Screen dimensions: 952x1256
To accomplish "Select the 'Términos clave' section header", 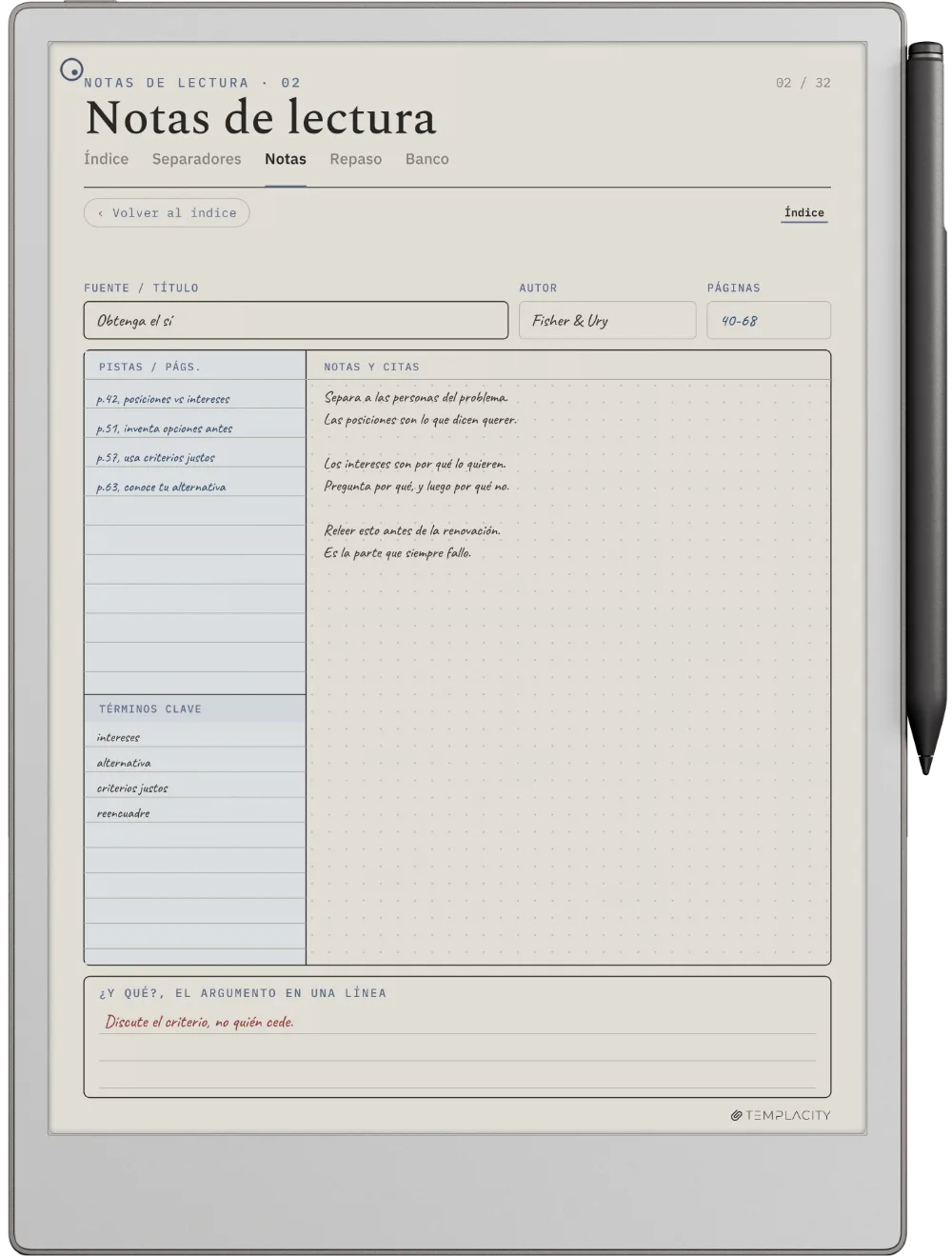I will click(150, 709).
